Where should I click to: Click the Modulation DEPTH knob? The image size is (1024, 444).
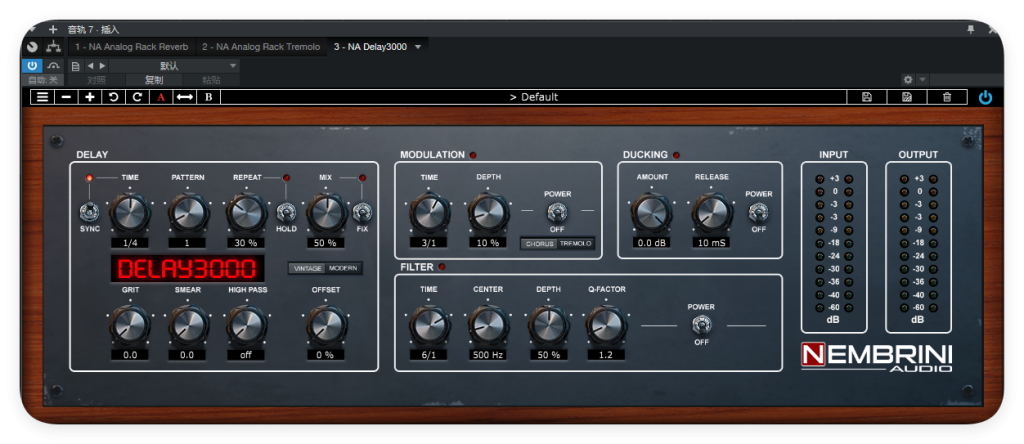(488, 212)
